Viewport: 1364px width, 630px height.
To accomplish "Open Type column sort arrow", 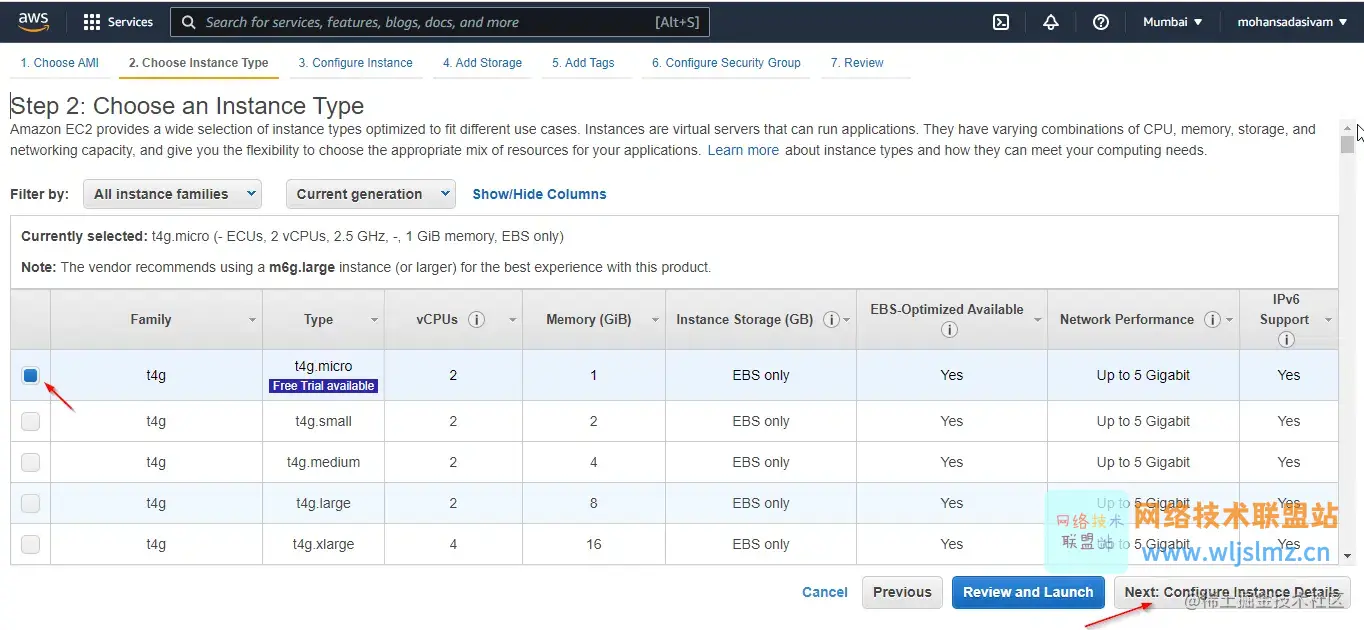I will tap(374, 320).
